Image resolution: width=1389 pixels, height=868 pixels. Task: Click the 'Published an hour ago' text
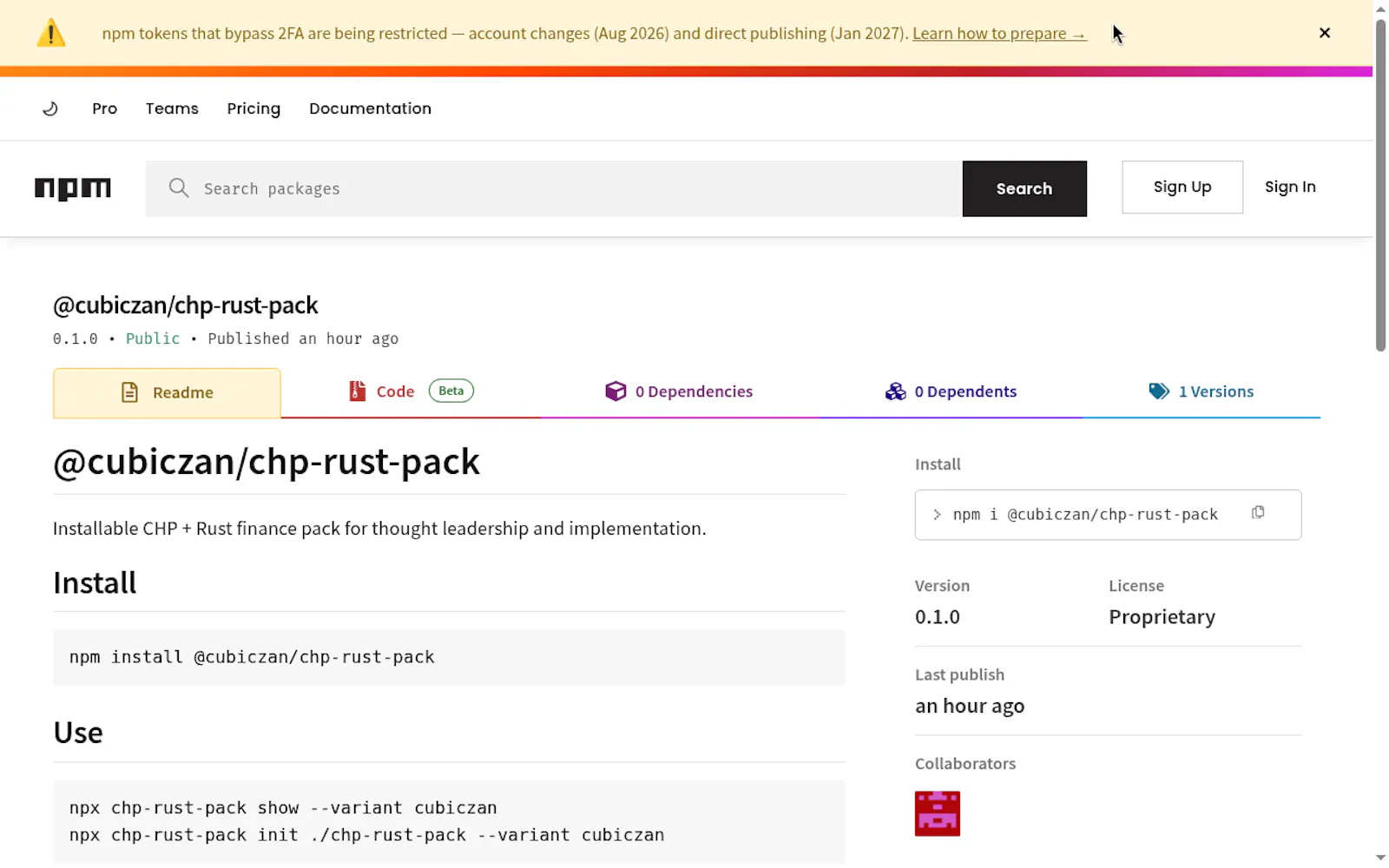[303, 339]
